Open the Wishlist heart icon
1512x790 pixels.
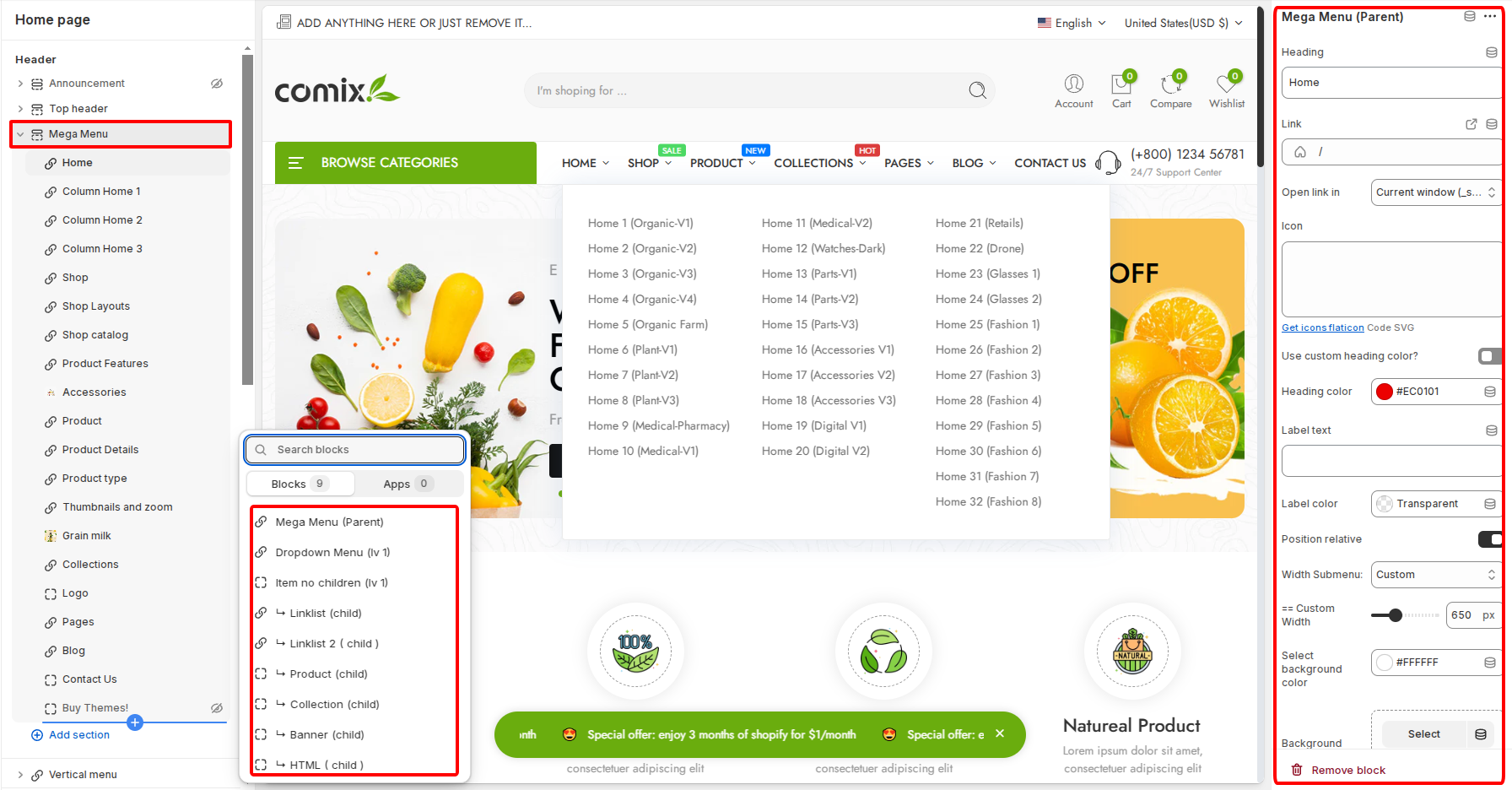[x=1226, y=84]
